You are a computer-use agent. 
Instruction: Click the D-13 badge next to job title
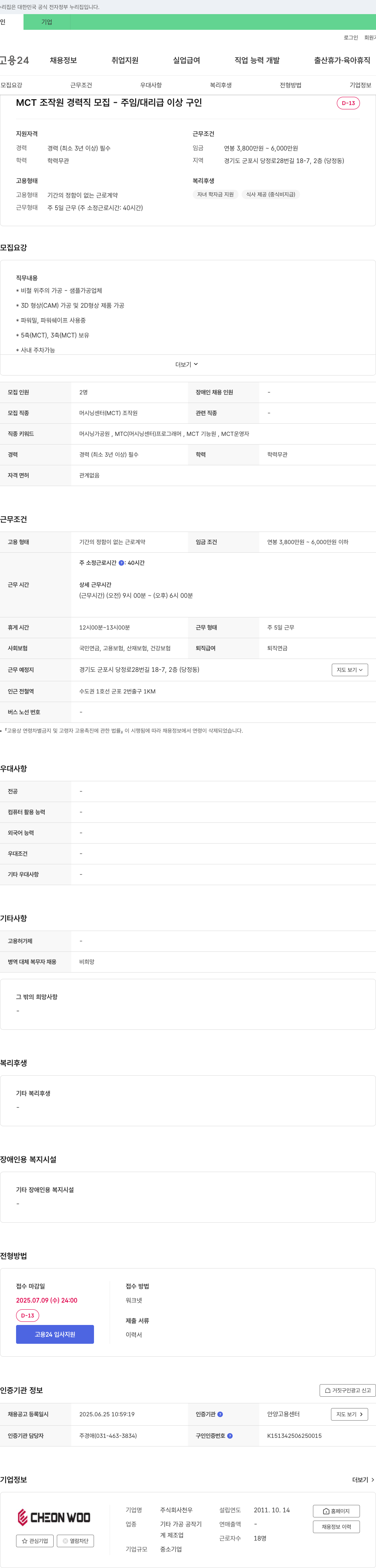click(x=348, y=103)
